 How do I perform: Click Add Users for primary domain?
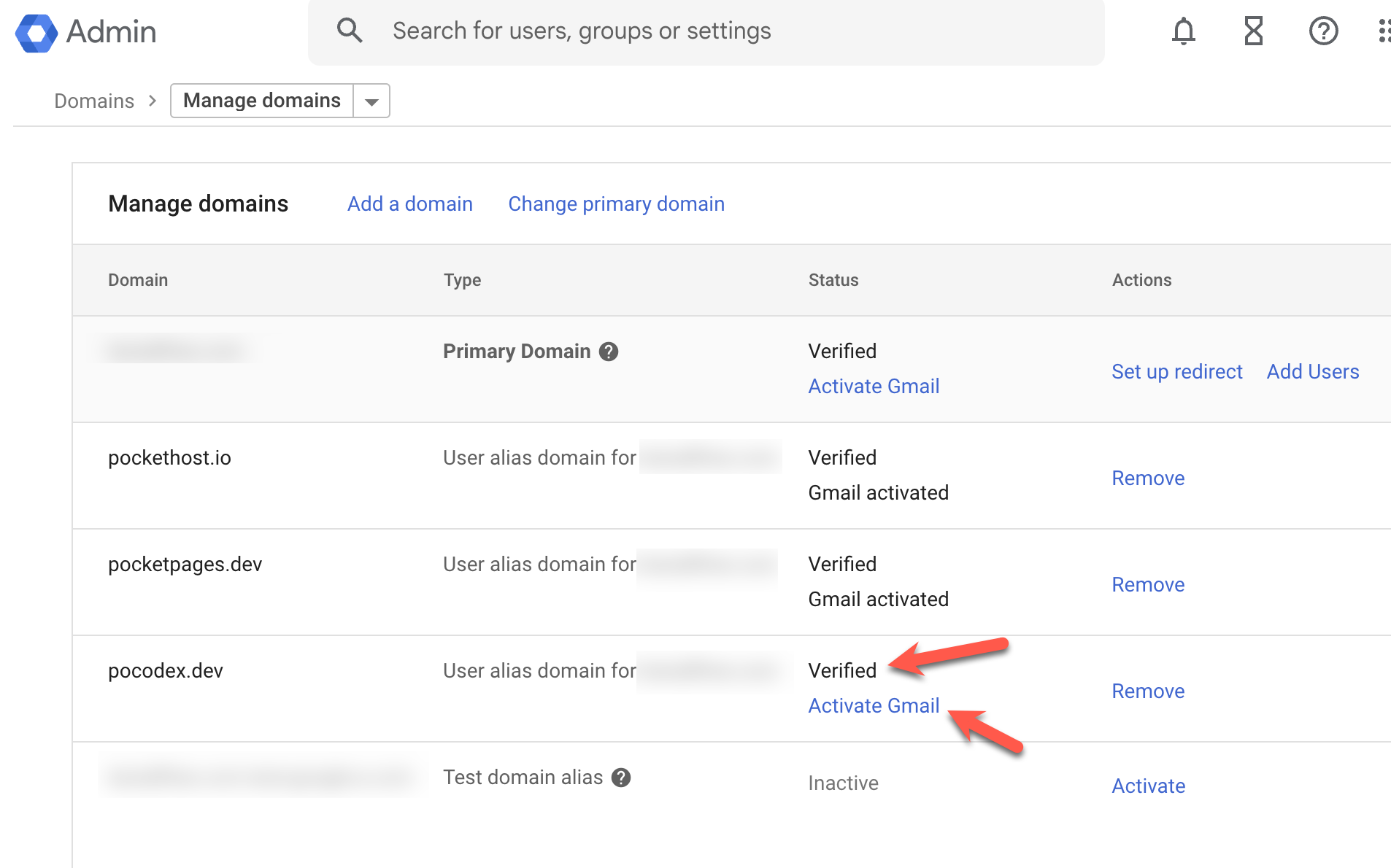[1312, 372]
